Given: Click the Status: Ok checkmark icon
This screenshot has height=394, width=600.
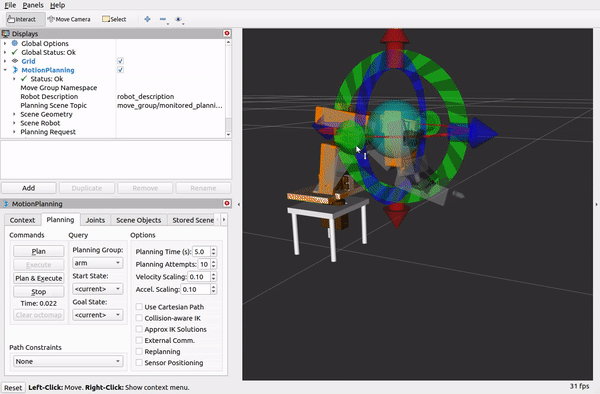Looking at the screenshot, I should pos(24,78).
